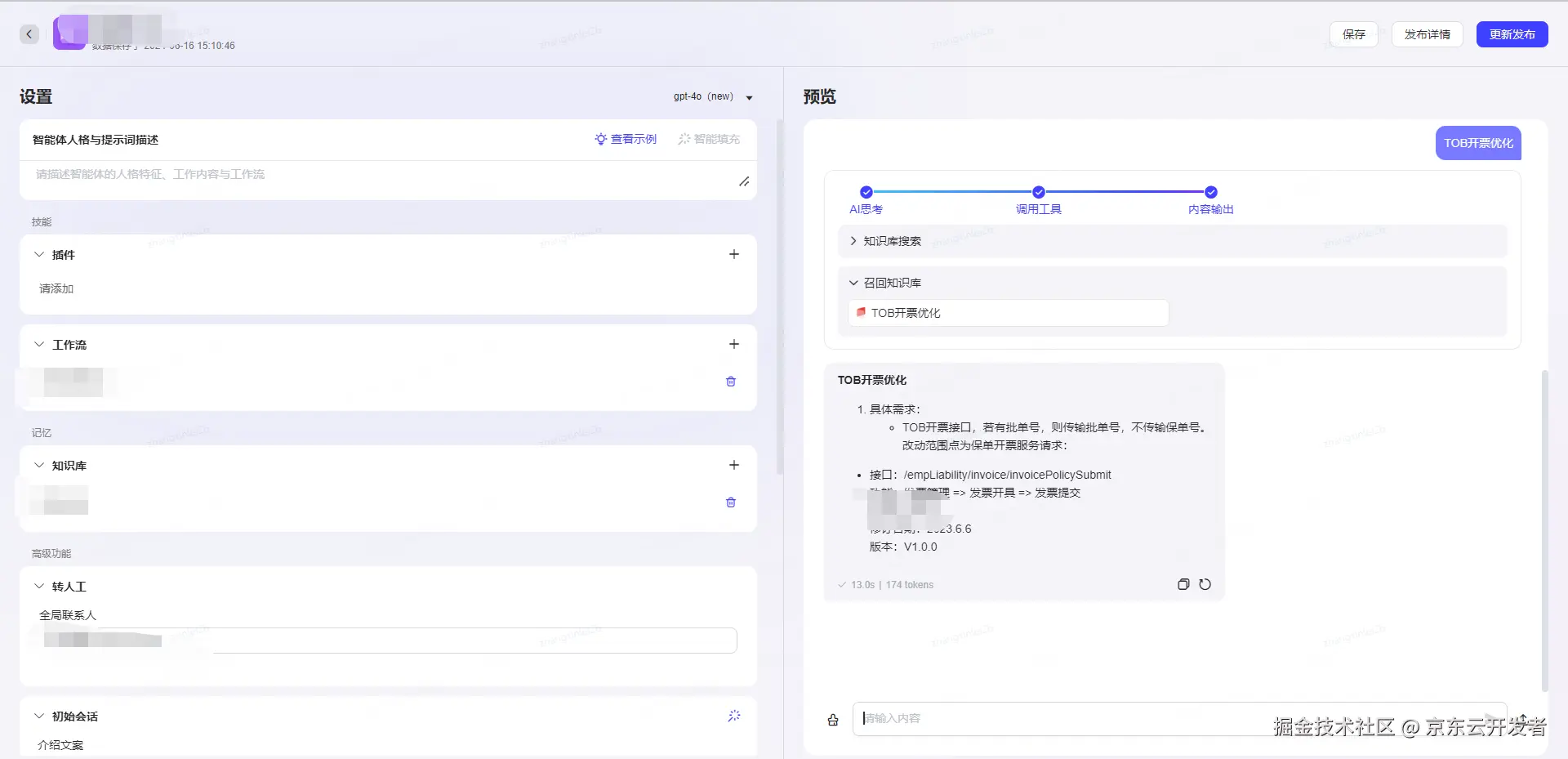Add a knowledge base with the 知识库 plus icon
The width and height of the screenshot is (1568, 759).
pyautogui.click(x=734, y=465)
